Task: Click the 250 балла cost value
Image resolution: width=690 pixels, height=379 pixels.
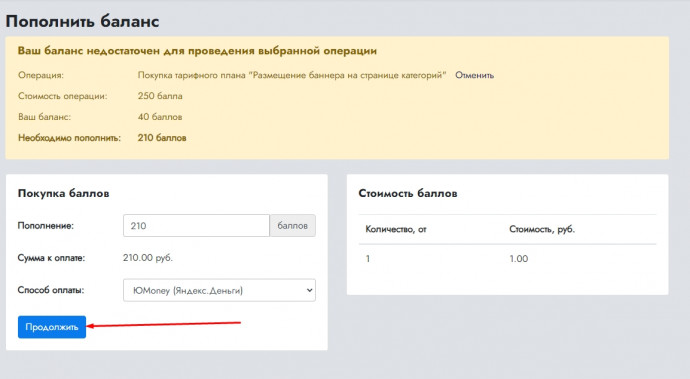Action: tap(160, 96)
